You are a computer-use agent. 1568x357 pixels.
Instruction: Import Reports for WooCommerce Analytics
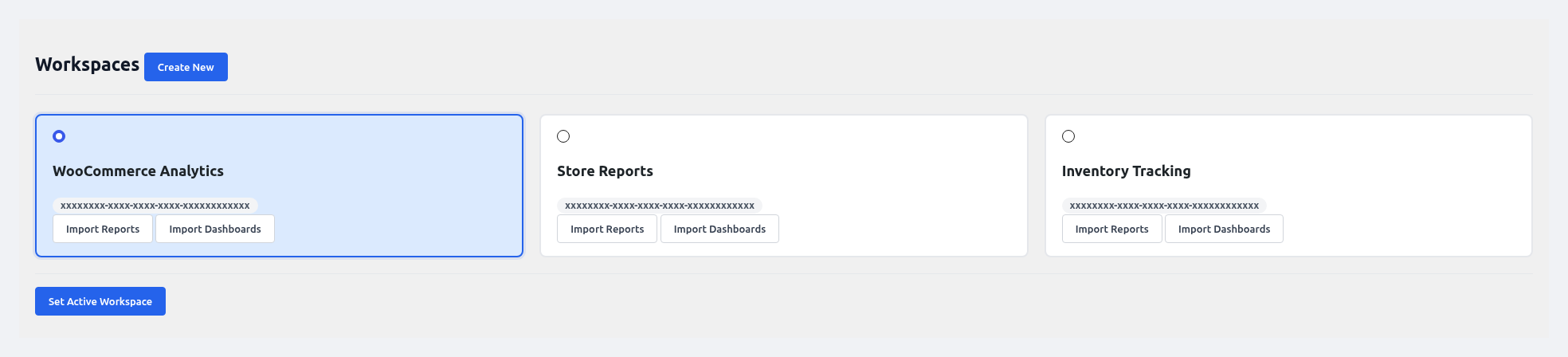tap(103, 229)
